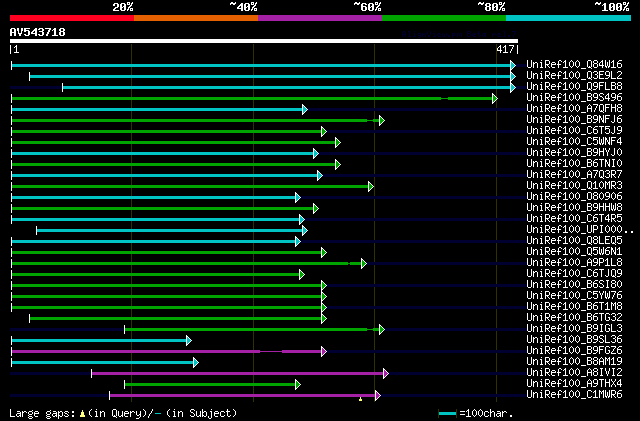The width and height of the screenshot is (640, 421).
Task: Click the cyan arrowhead ending B8AM19 alignment
Action: point(196,362)
